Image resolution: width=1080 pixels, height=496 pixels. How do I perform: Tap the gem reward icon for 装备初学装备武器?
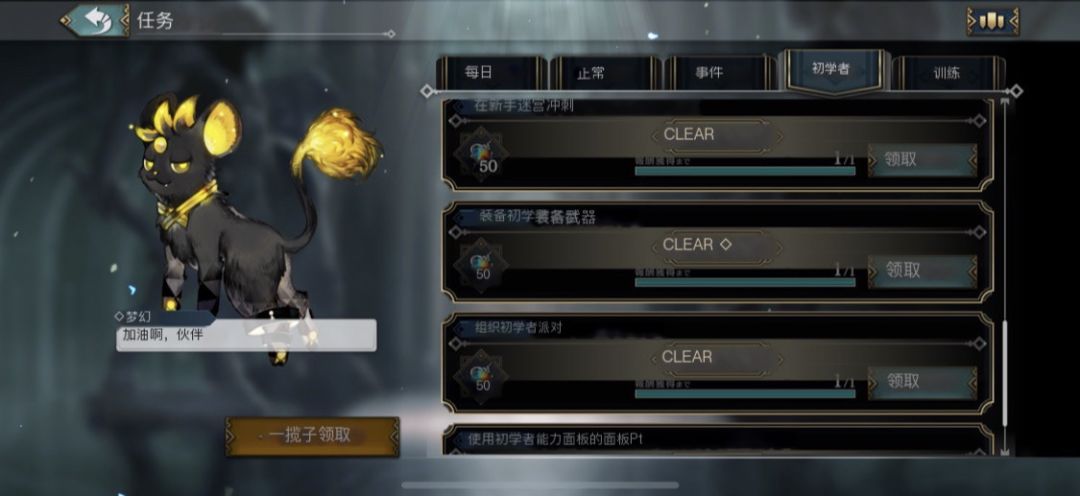coord(481,265)
